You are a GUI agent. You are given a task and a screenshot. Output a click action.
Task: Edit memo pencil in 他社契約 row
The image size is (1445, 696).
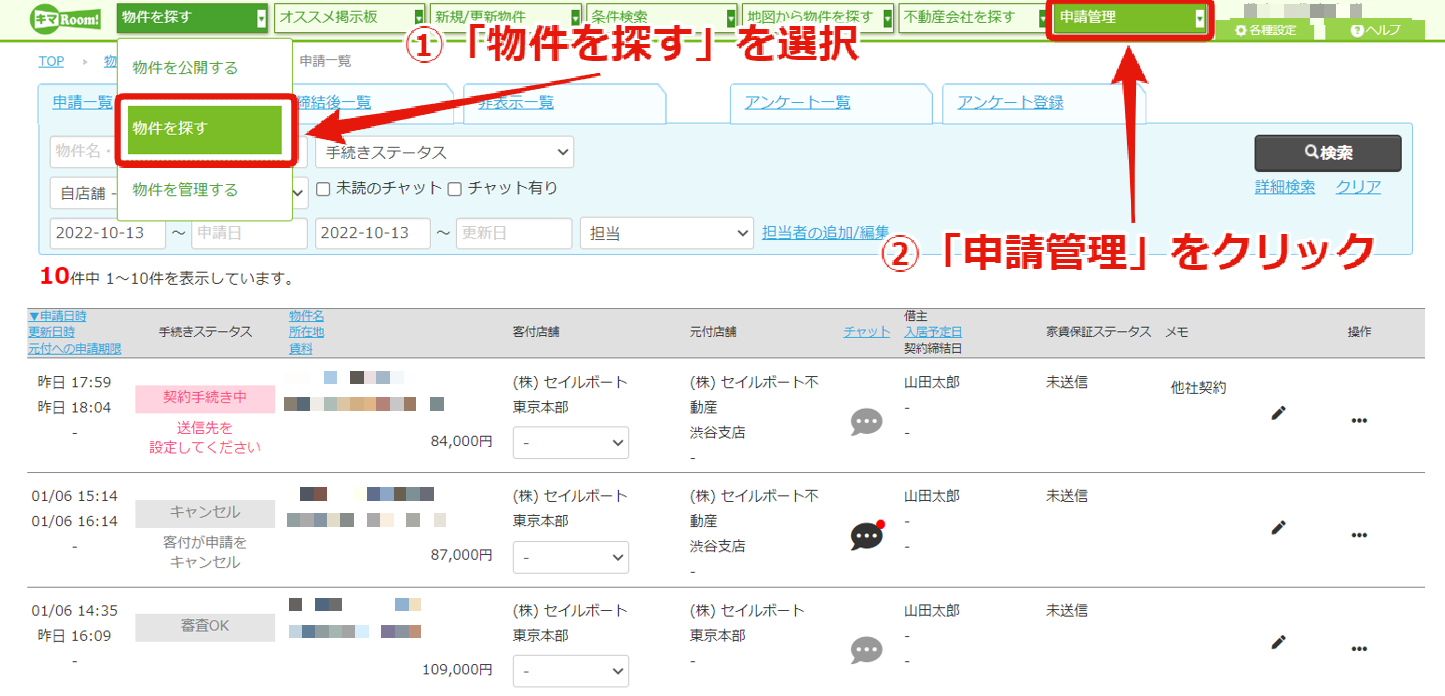click(1278, 412)
